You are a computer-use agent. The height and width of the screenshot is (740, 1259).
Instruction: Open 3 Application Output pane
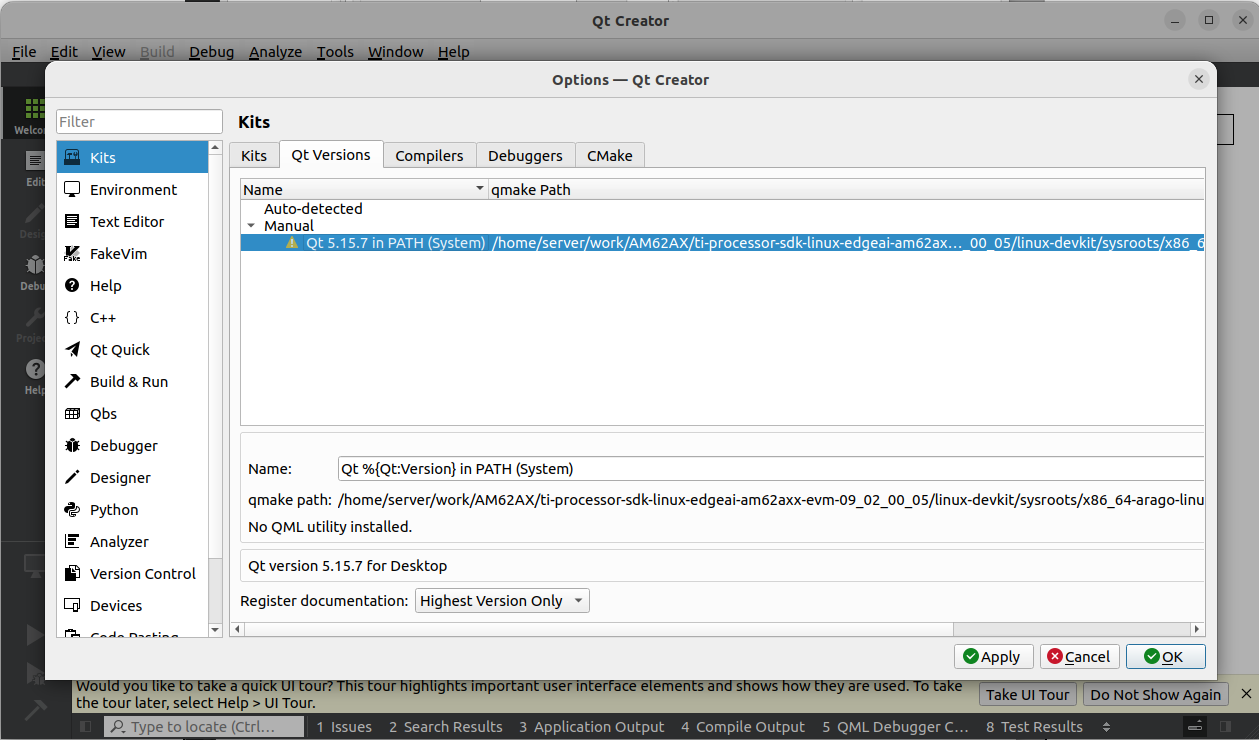point(592,727)
